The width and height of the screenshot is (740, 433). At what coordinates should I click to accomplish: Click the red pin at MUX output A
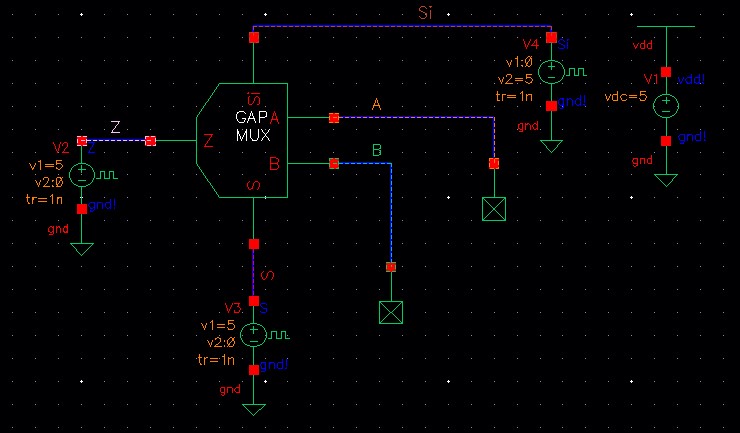(x=334, y=118)
